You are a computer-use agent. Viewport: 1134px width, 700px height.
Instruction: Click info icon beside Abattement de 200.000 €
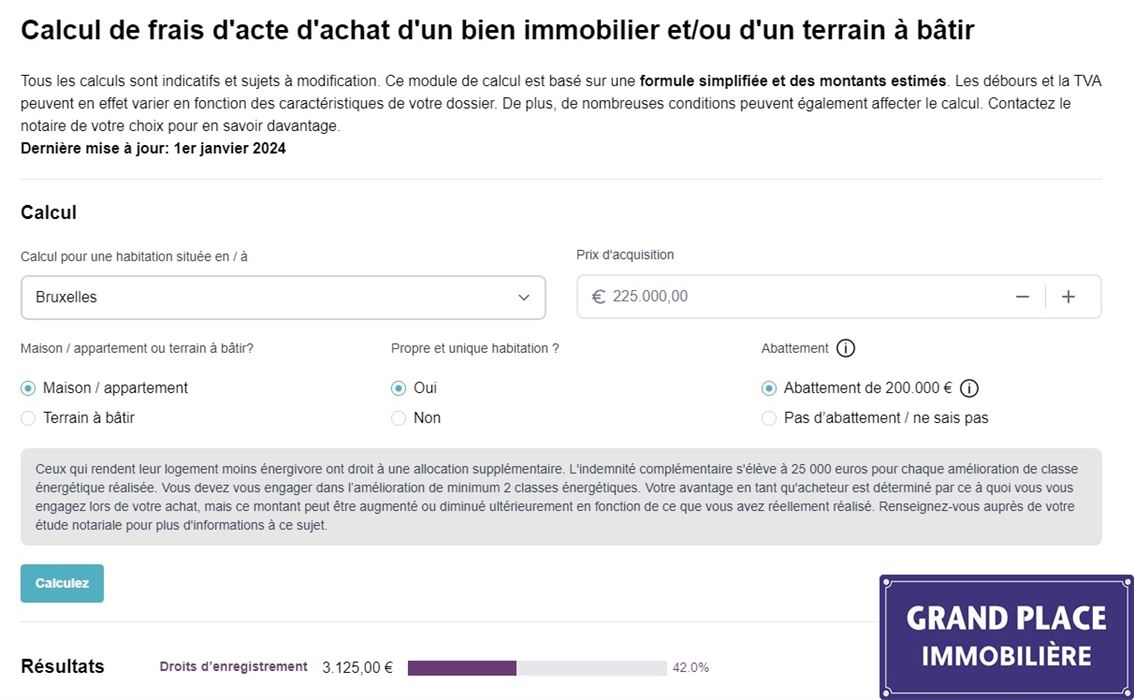click(x=969, y=389)
